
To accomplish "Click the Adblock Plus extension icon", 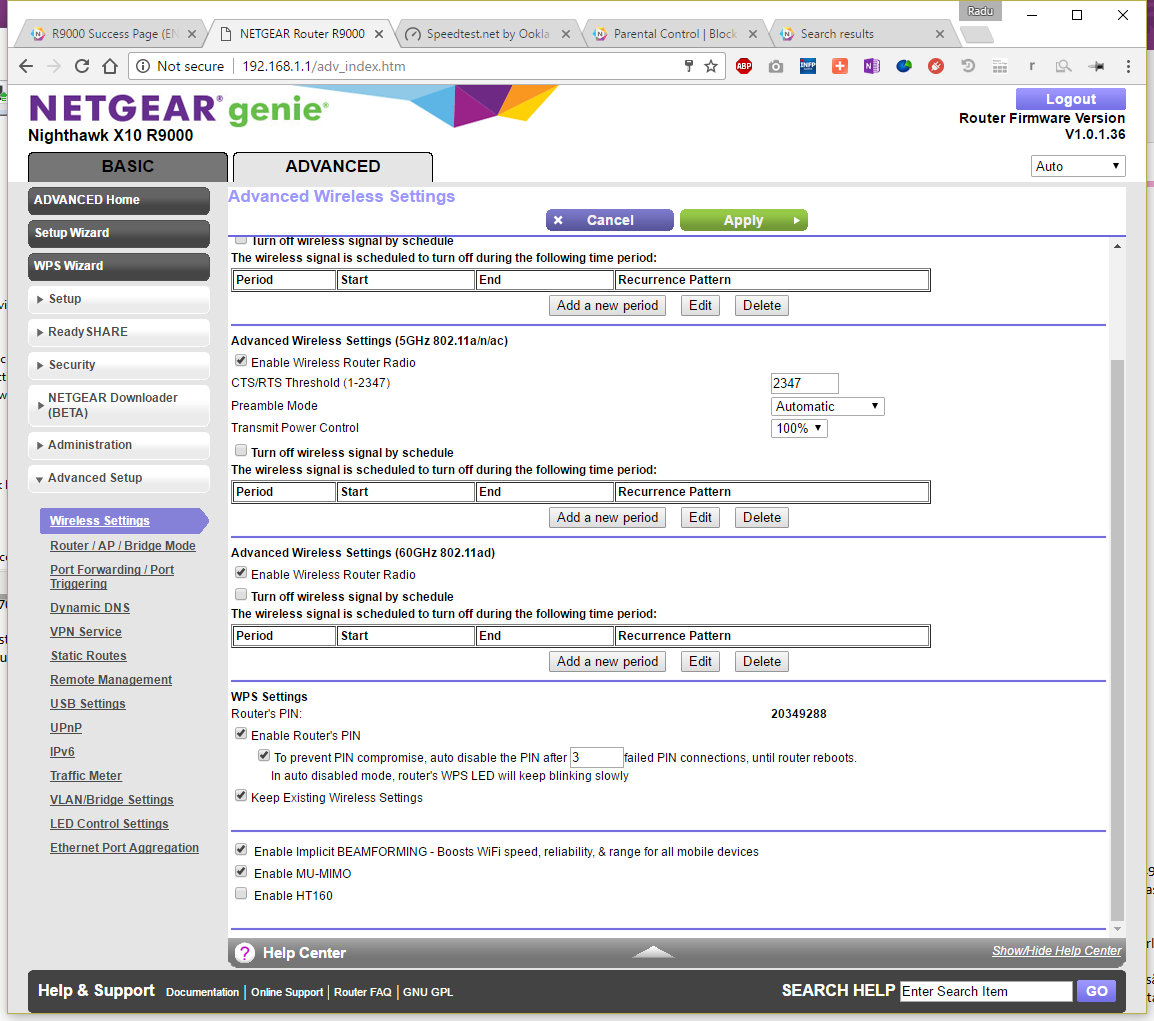I will pos(744,66).
